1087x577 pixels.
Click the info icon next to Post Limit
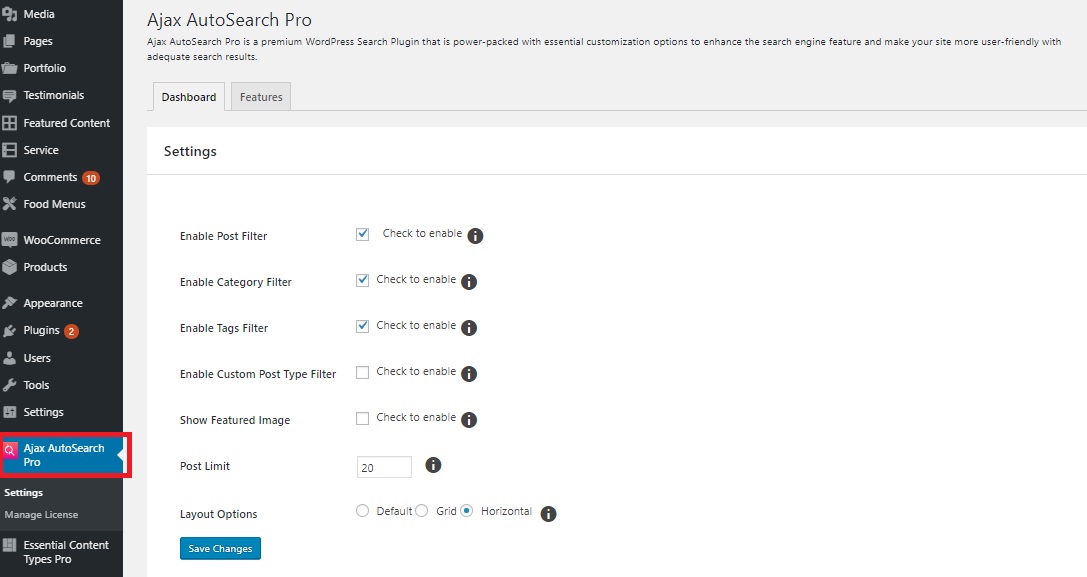coord(433,465)
